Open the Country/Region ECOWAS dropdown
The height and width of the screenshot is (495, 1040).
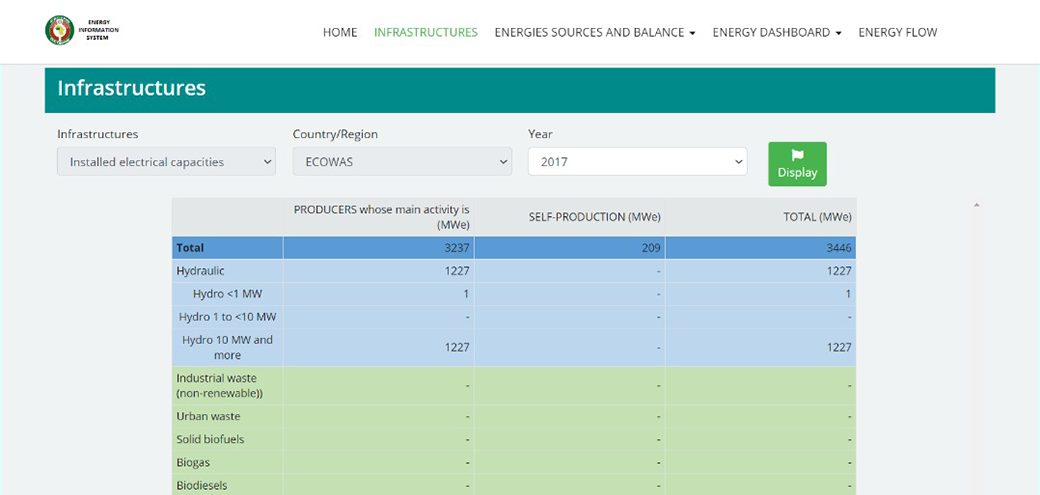coord(402,161)
